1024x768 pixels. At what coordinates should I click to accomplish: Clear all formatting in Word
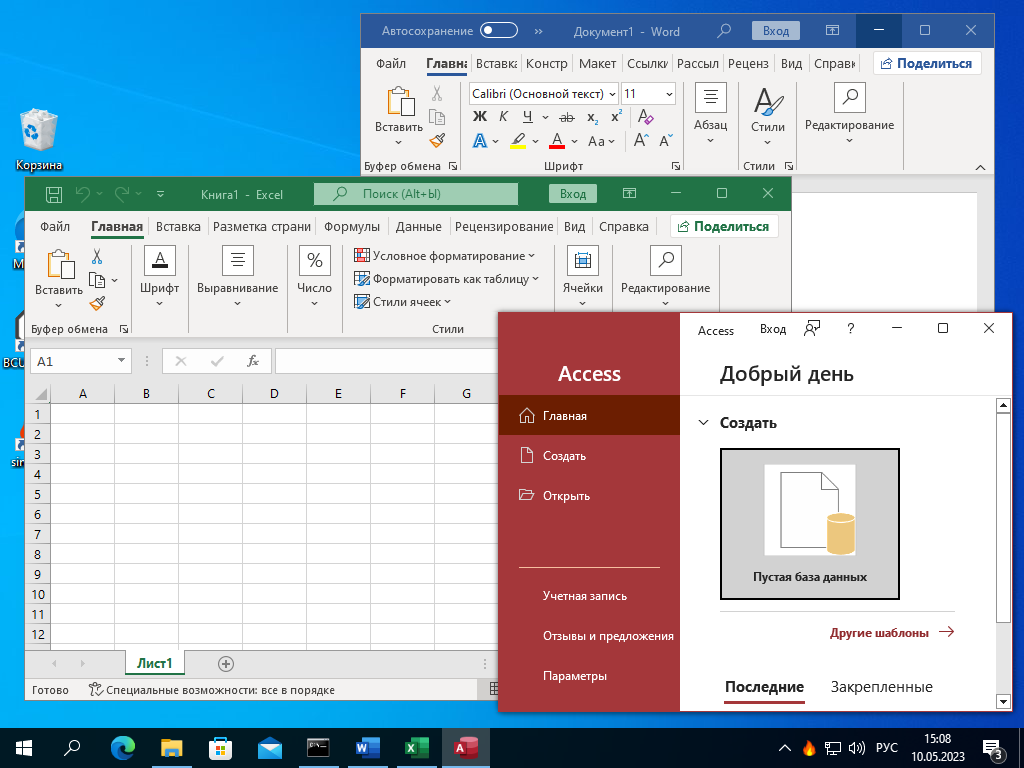[645, 117]
